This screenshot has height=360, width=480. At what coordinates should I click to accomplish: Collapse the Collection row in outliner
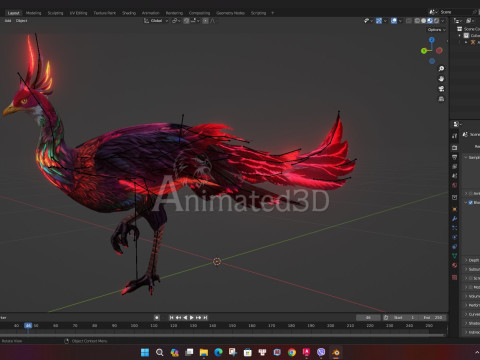click(x=460, y=36)
